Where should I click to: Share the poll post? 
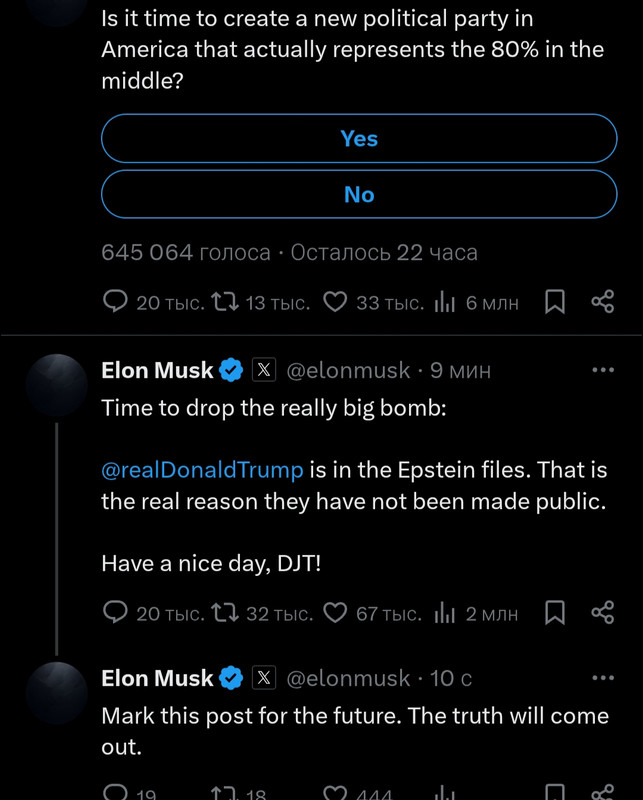603,302
